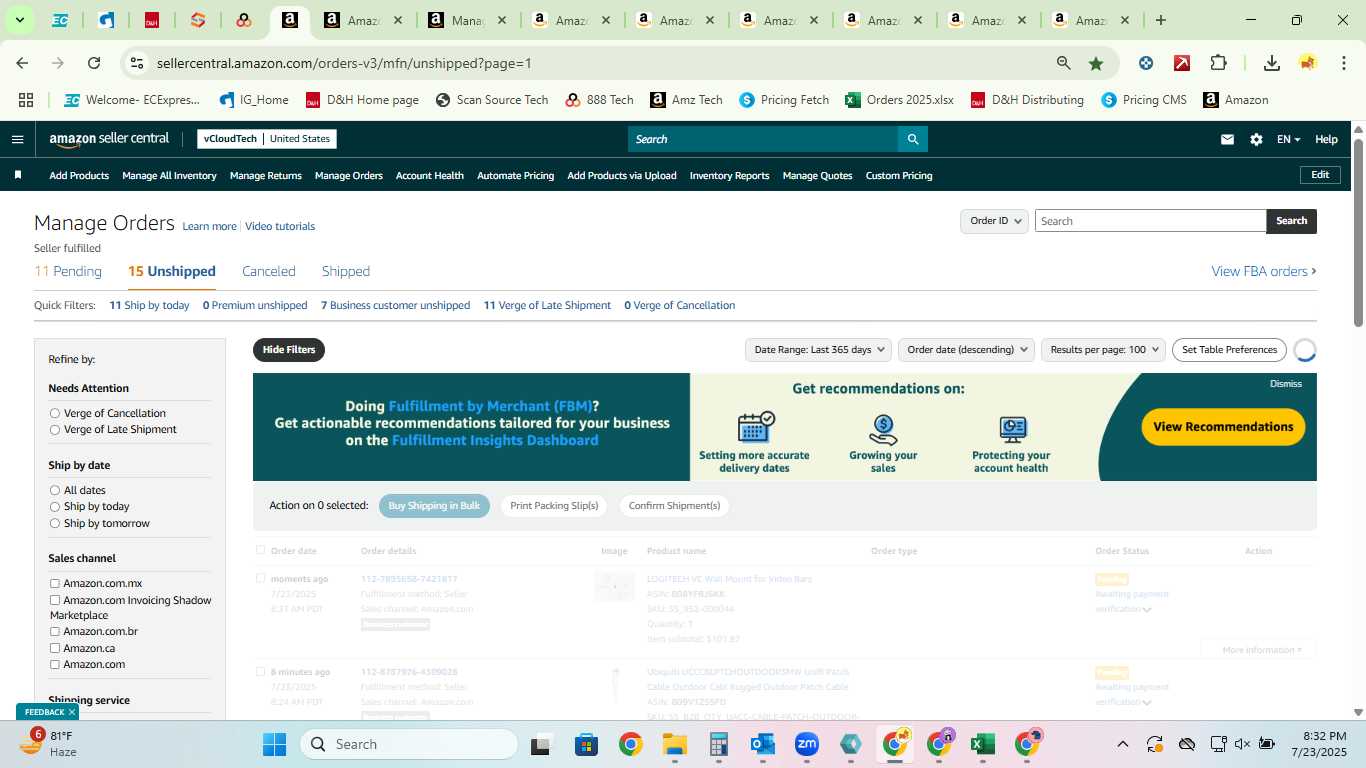The height and width of the screenshot is (768, 1366).
Task: Select All dates radio option
Action: [55, 490]
